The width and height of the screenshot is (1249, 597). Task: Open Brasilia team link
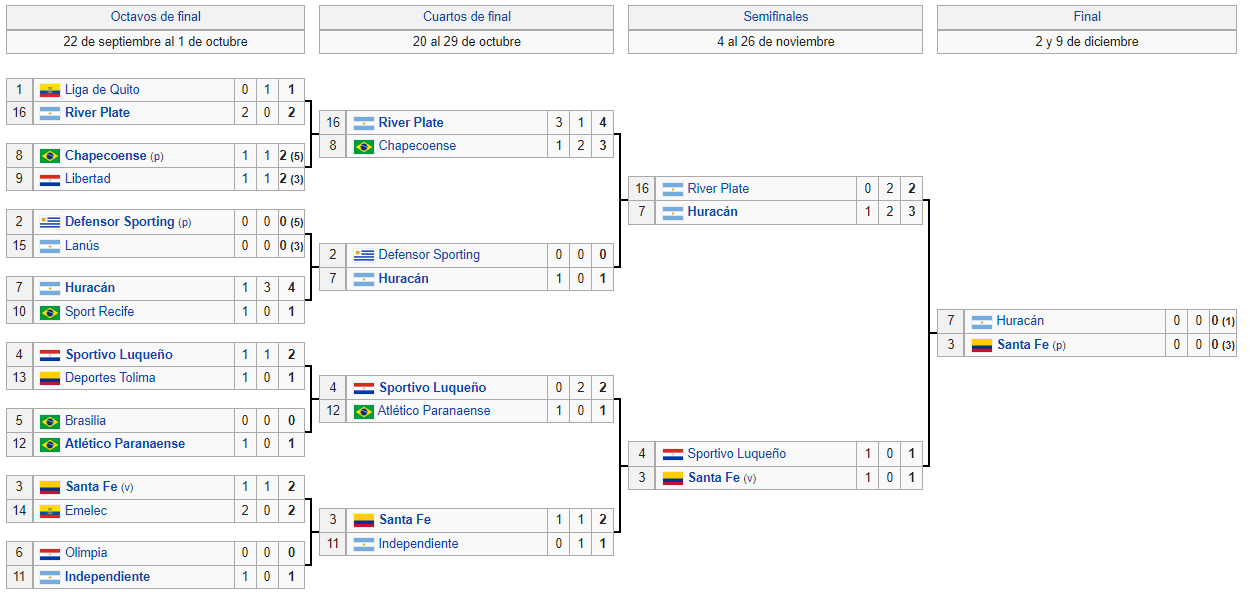click(85, 421)
